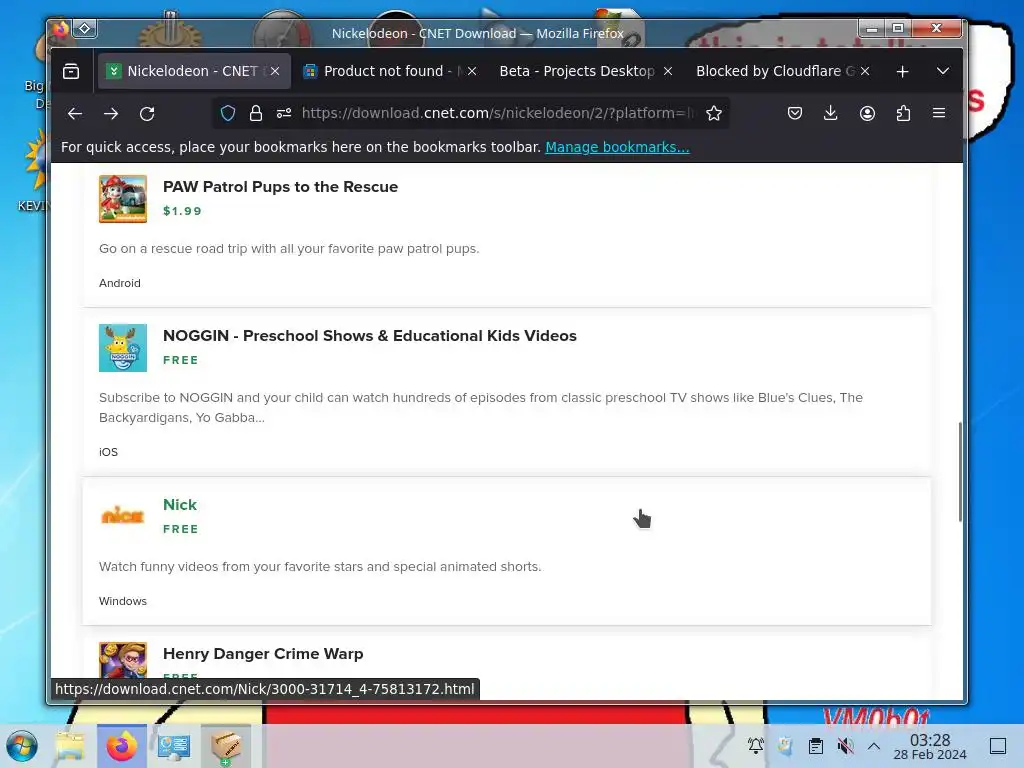Open Firefox View from tab bar
1024x768 pixels.
point(71,71)
